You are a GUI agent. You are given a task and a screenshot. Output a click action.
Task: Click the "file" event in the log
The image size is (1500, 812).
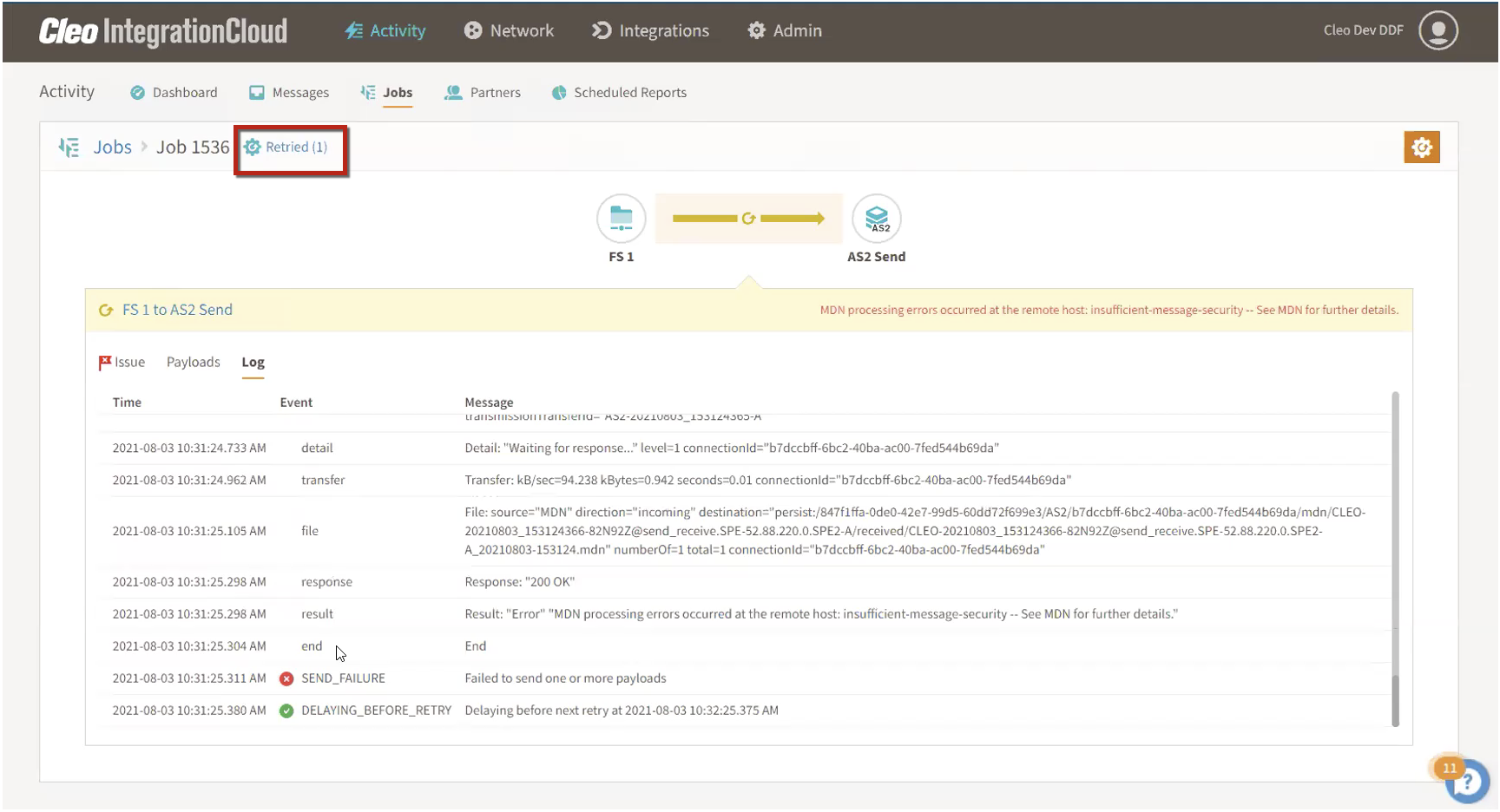tap(310, 531)
